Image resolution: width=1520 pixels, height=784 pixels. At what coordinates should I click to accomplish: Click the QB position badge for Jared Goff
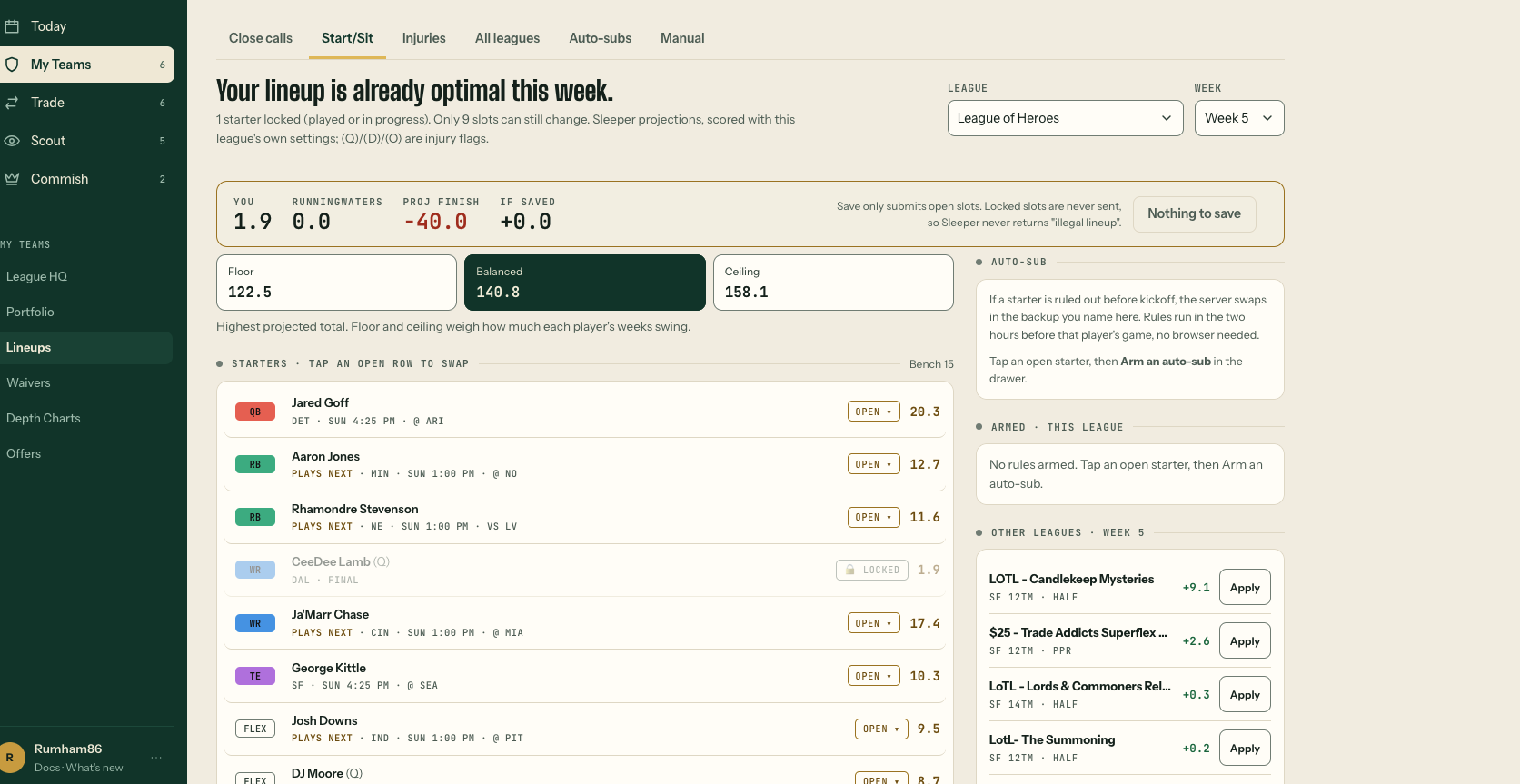255,412
